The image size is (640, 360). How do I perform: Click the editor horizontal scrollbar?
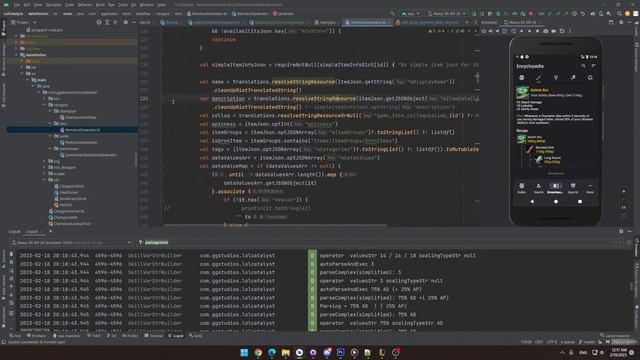pos(275,225)
